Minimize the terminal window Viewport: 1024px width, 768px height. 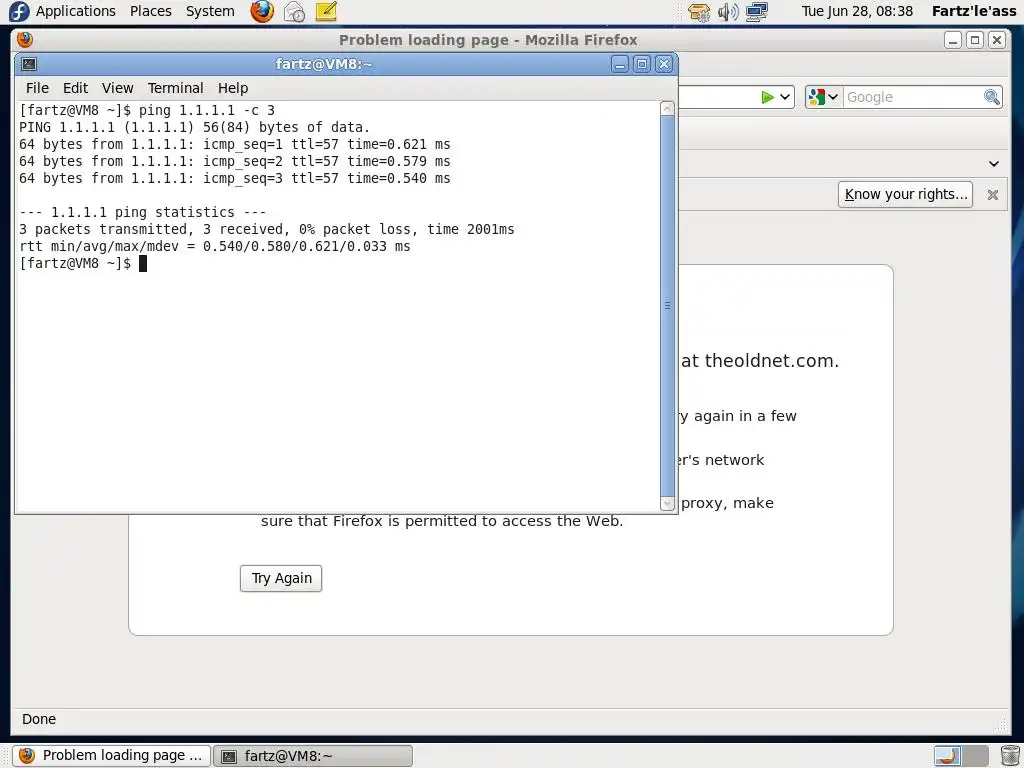[x=620, y=64]
